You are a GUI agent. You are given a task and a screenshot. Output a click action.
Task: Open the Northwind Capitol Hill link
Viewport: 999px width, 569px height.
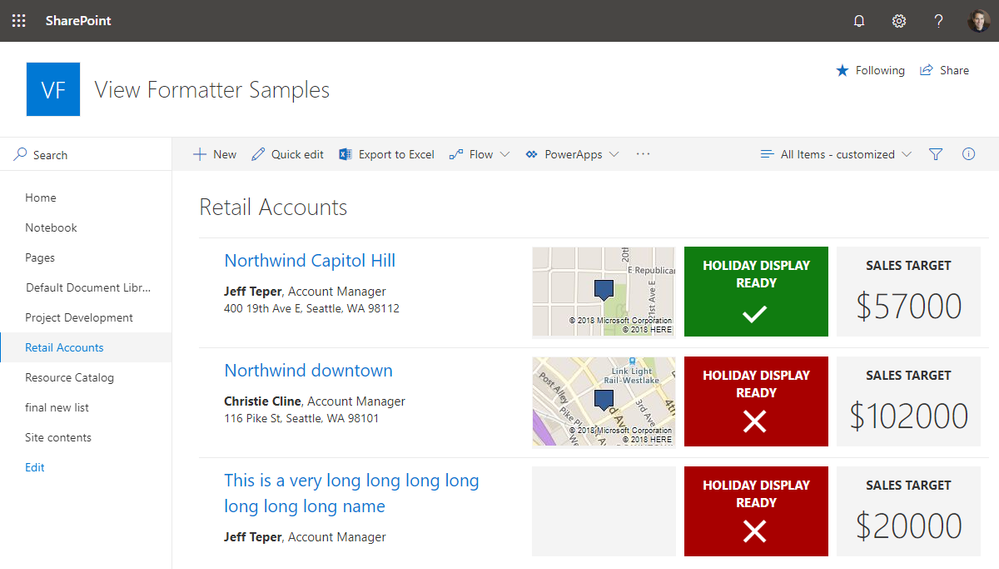310,261
